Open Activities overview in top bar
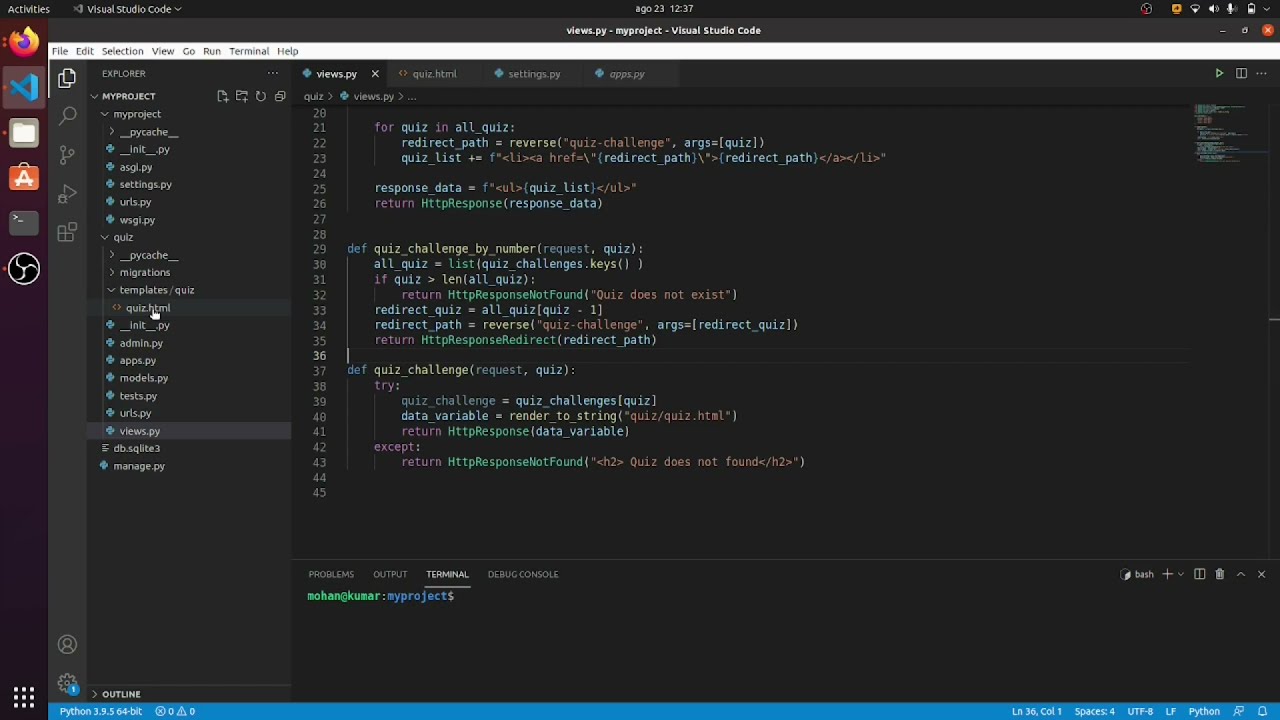 (x=29, y=9)
